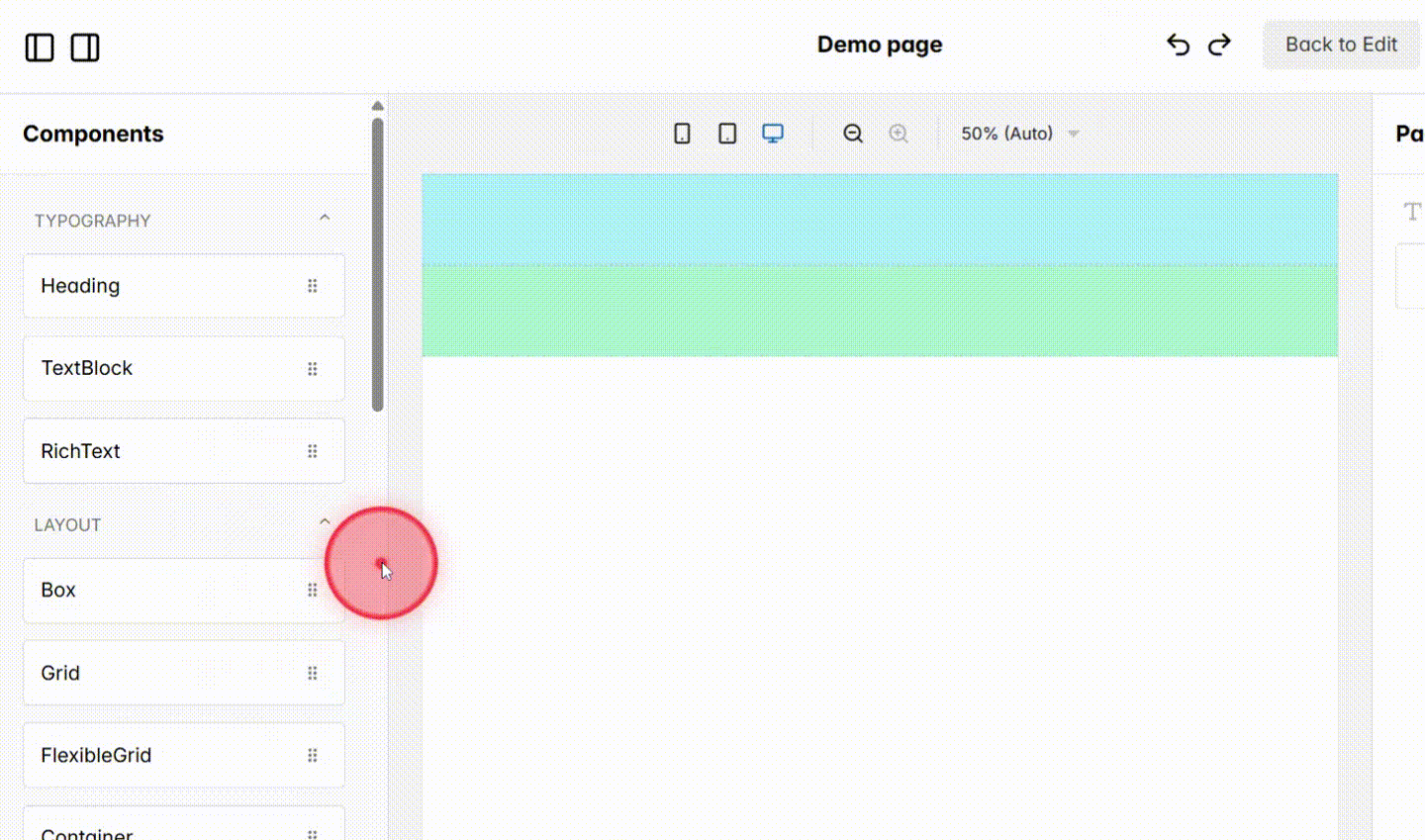Screen dimensions: 1425x840
Task: Select the desktop preview icon
Action: tap(772, 133)
